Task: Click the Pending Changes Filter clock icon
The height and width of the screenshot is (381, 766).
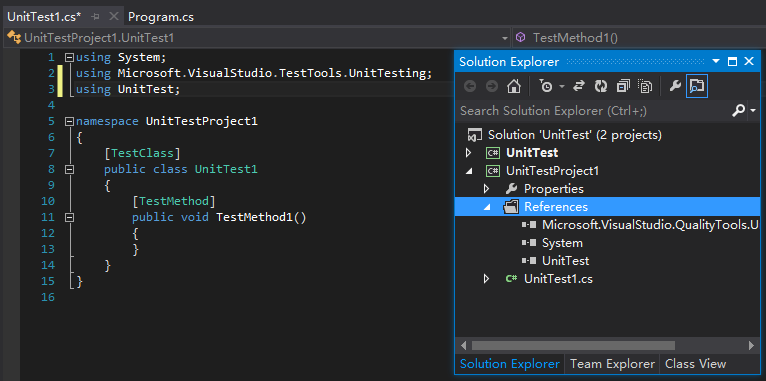Action: pos(546,86)
